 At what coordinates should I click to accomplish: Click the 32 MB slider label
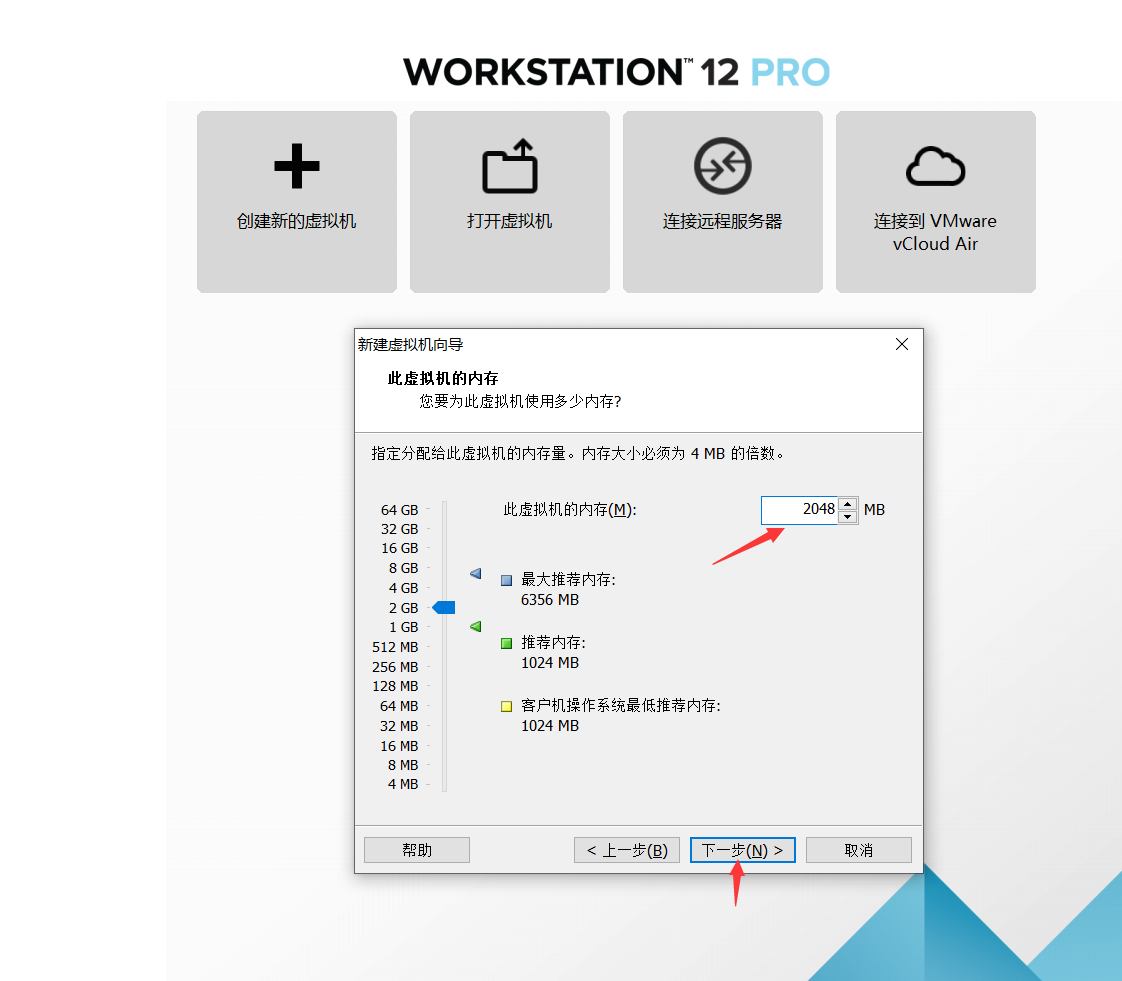[x=399, y=726]
